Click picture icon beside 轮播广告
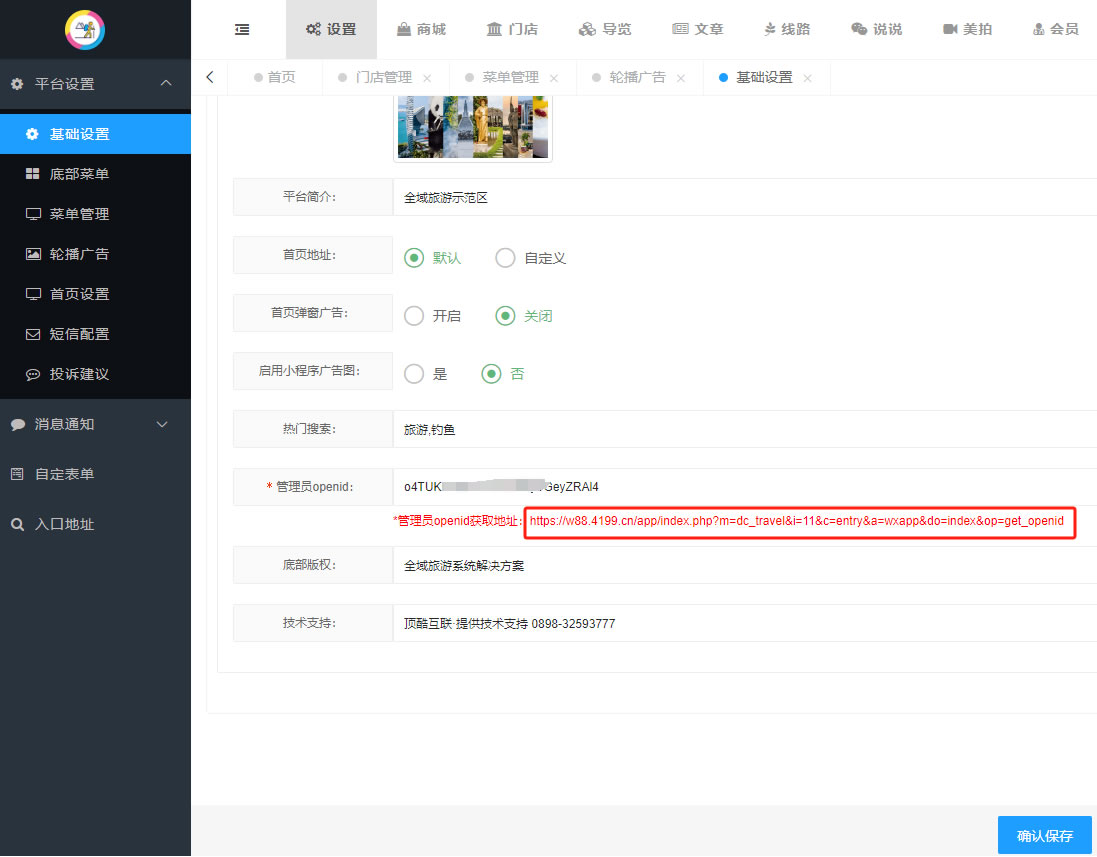This screenshot has width=1097, height=857. point(33,254)
